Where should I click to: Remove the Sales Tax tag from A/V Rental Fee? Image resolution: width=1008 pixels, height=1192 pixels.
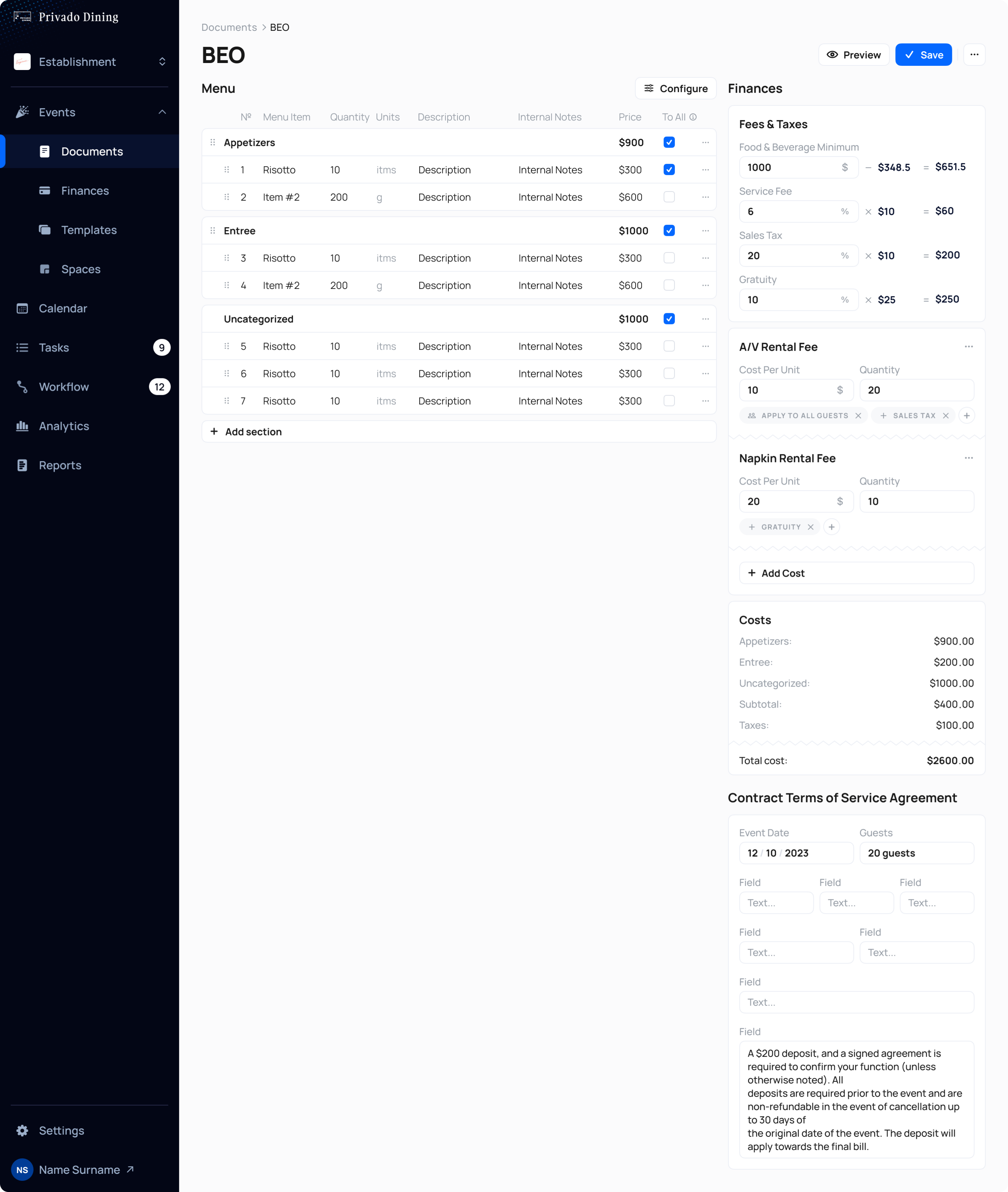(x=946, y=416)
